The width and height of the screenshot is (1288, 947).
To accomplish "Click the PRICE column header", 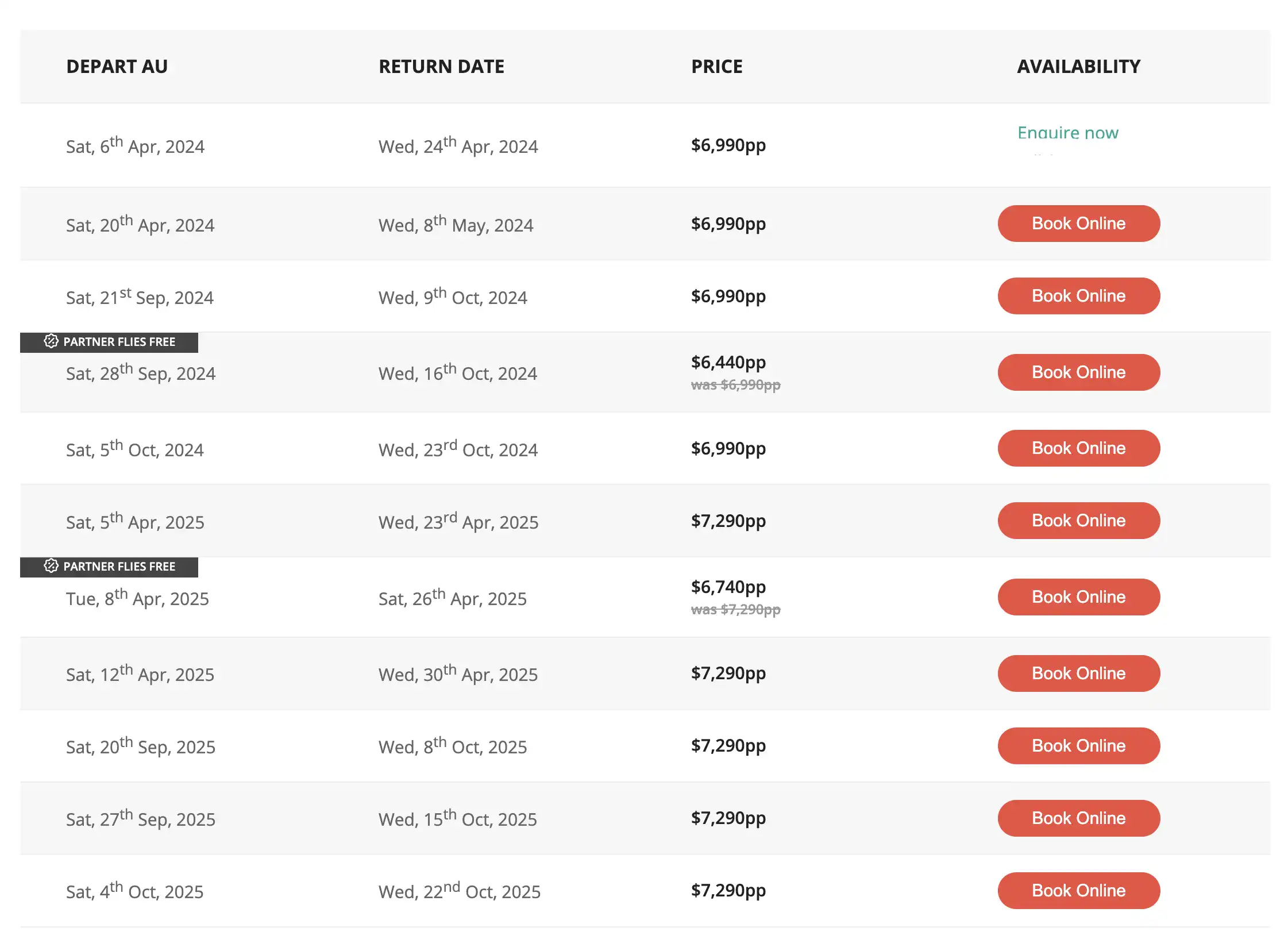I will click(716, 66).
